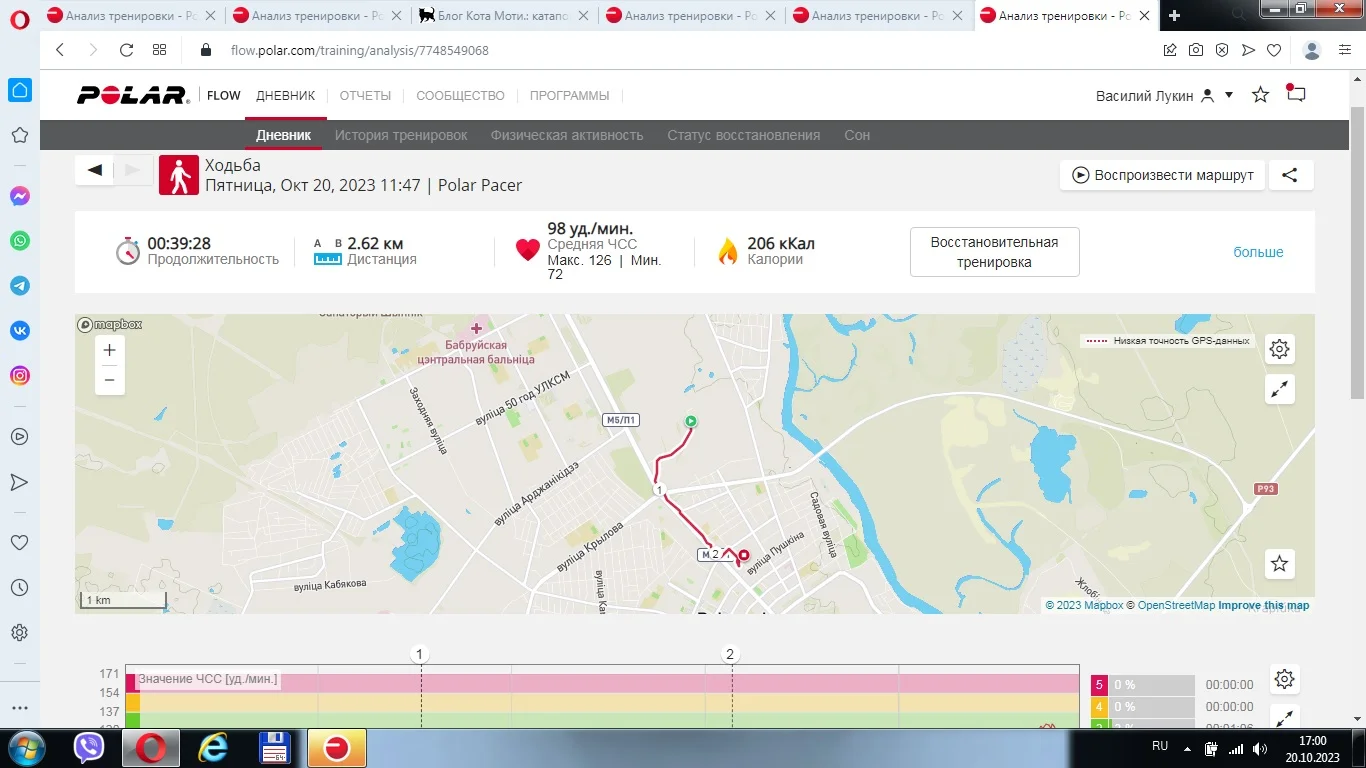Add page to bookmarks with address-bar heart

click(1274, 50)
